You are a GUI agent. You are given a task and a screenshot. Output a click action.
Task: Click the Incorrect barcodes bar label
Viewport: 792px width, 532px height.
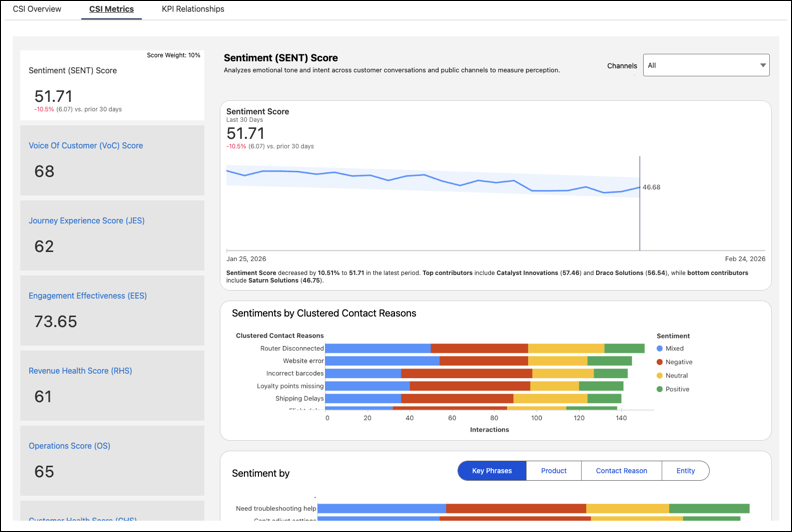(x=295, y=373)
